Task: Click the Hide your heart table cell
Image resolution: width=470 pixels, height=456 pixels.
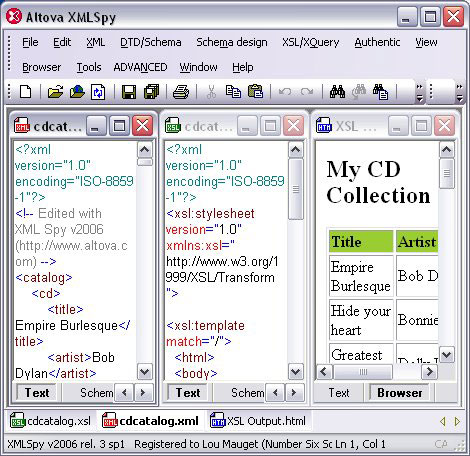Action: [x=361, y=320]
